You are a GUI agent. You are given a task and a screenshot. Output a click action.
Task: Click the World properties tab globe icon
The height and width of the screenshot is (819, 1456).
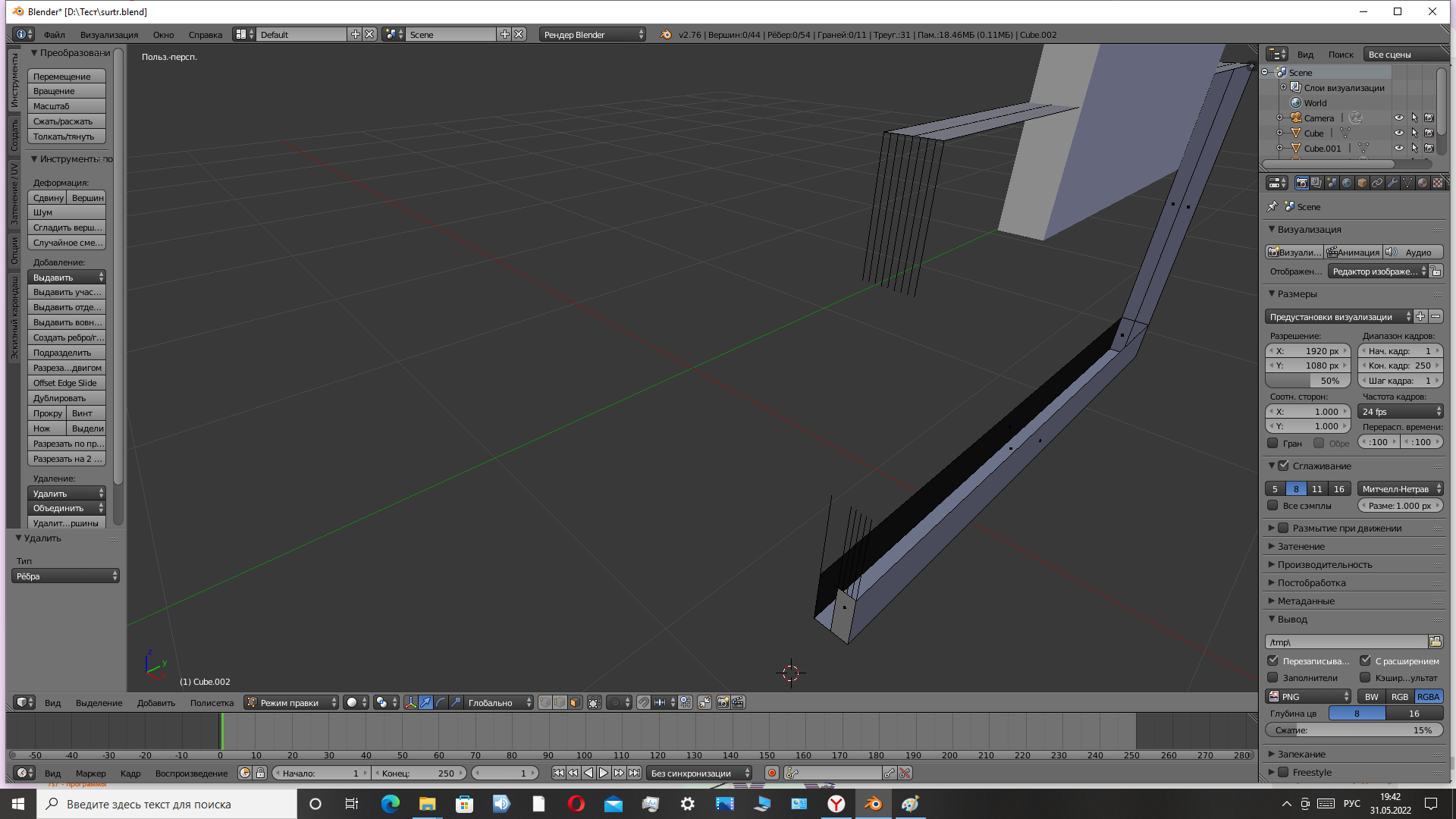pos(1347,183)
